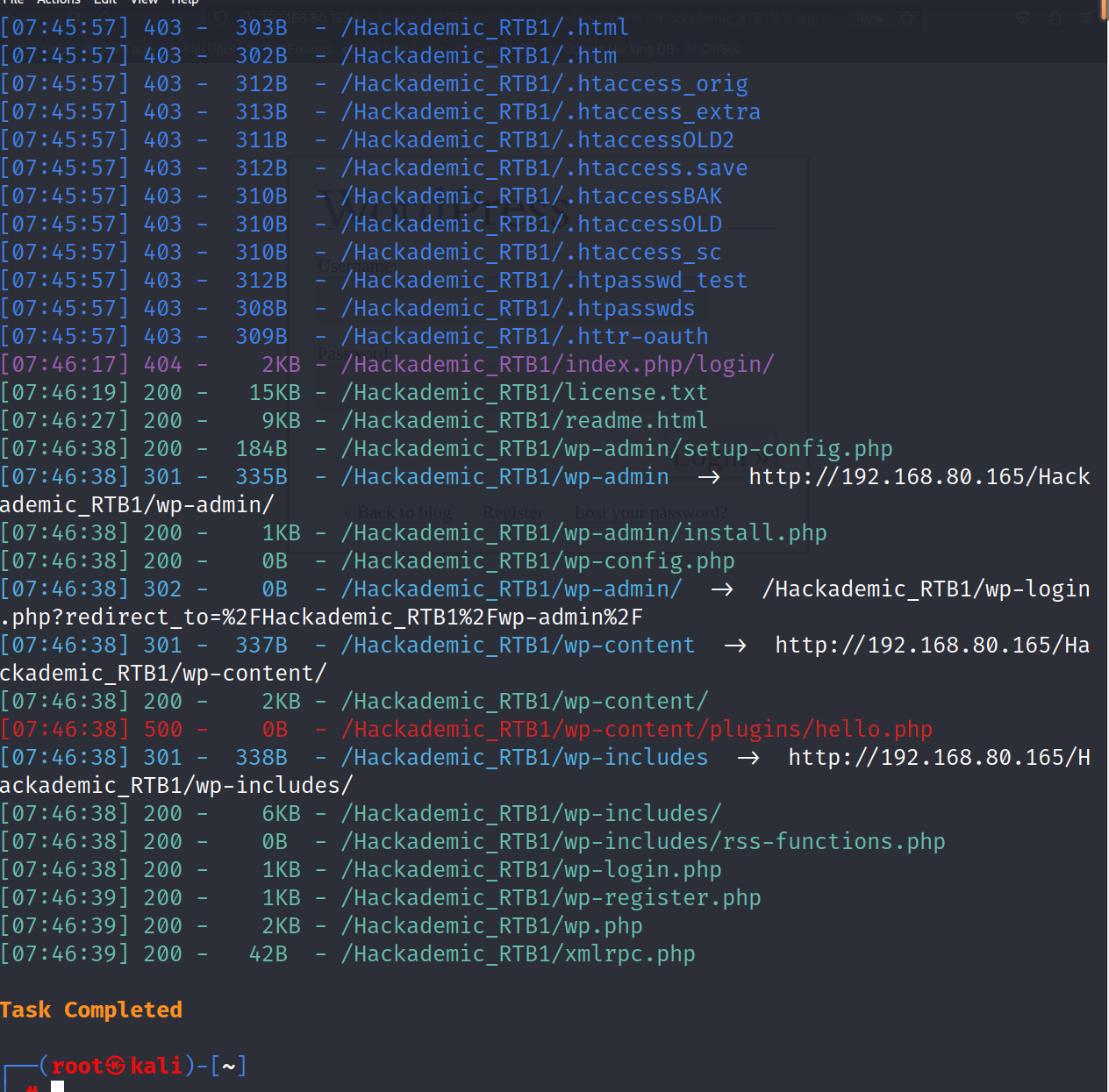Click the 302 status on wp-admin/ line

click(x=163, y=589)
